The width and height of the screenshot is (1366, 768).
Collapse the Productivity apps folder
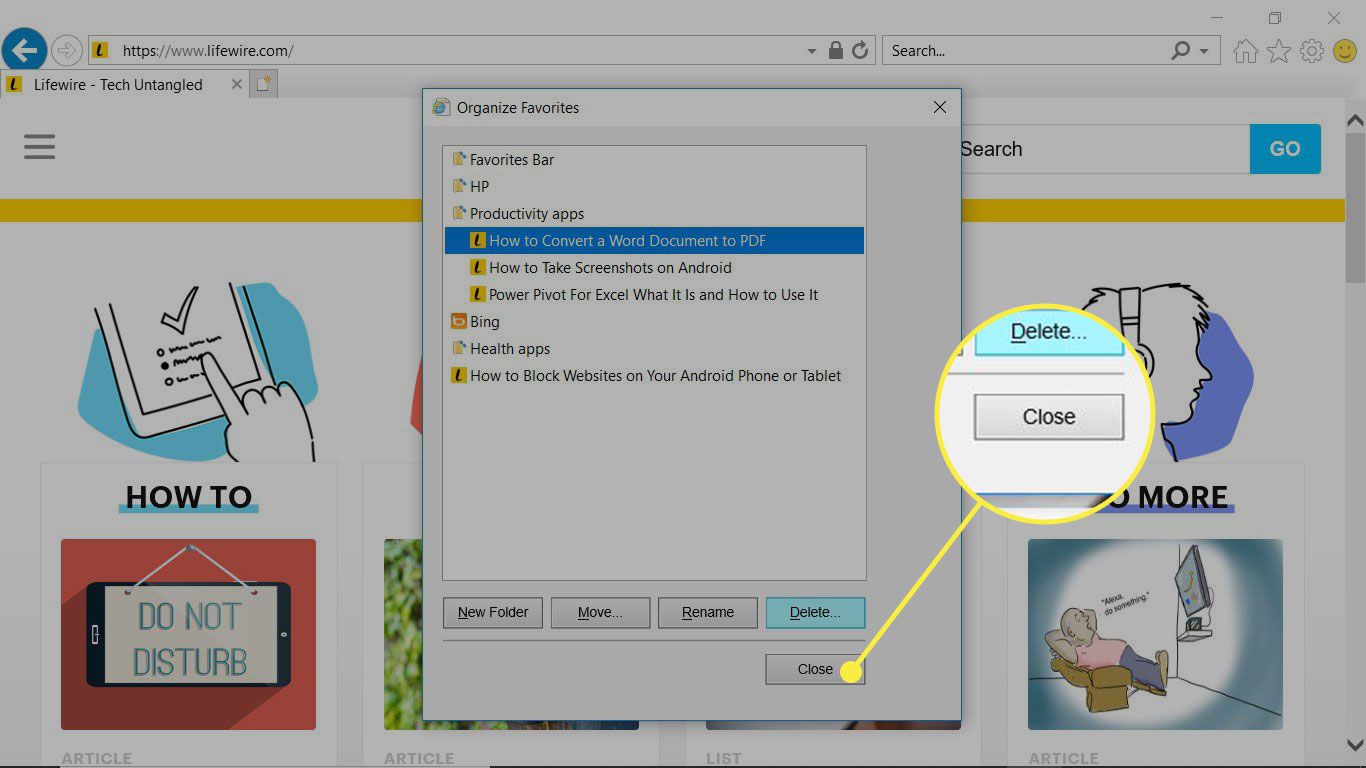[518, 213]
